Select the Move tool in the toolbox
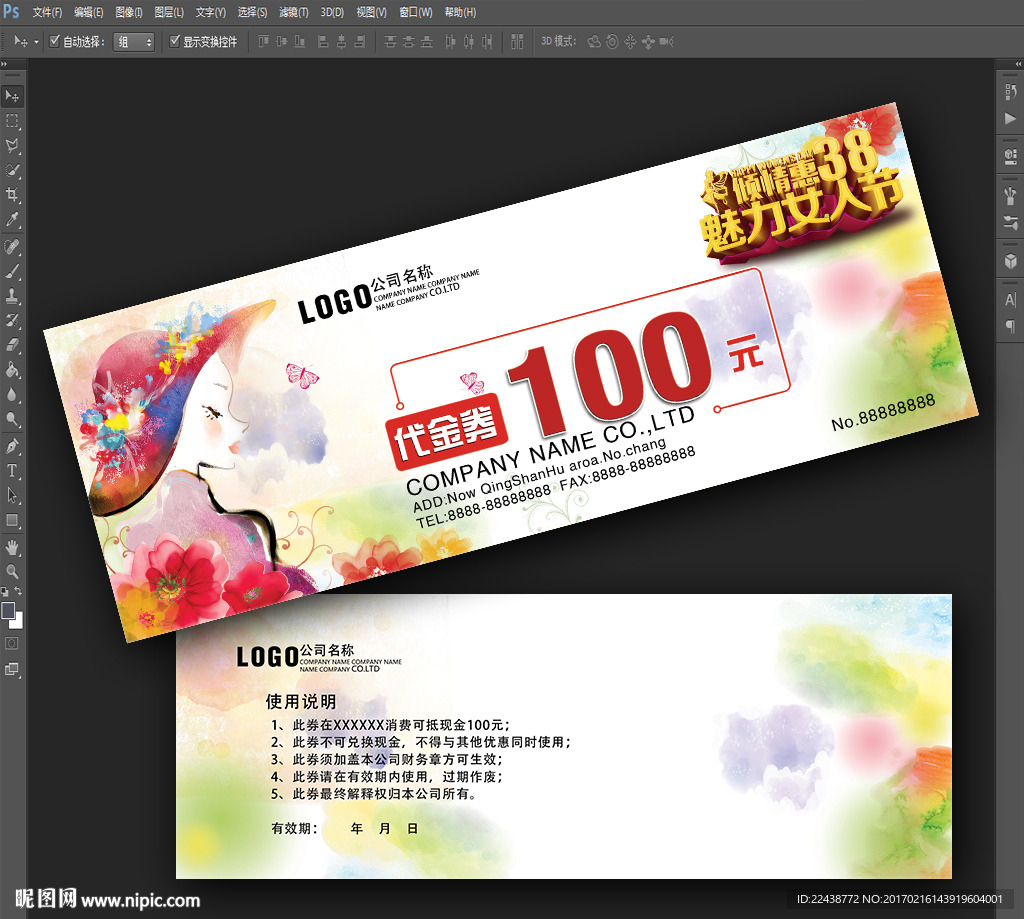 coord(12,96)
